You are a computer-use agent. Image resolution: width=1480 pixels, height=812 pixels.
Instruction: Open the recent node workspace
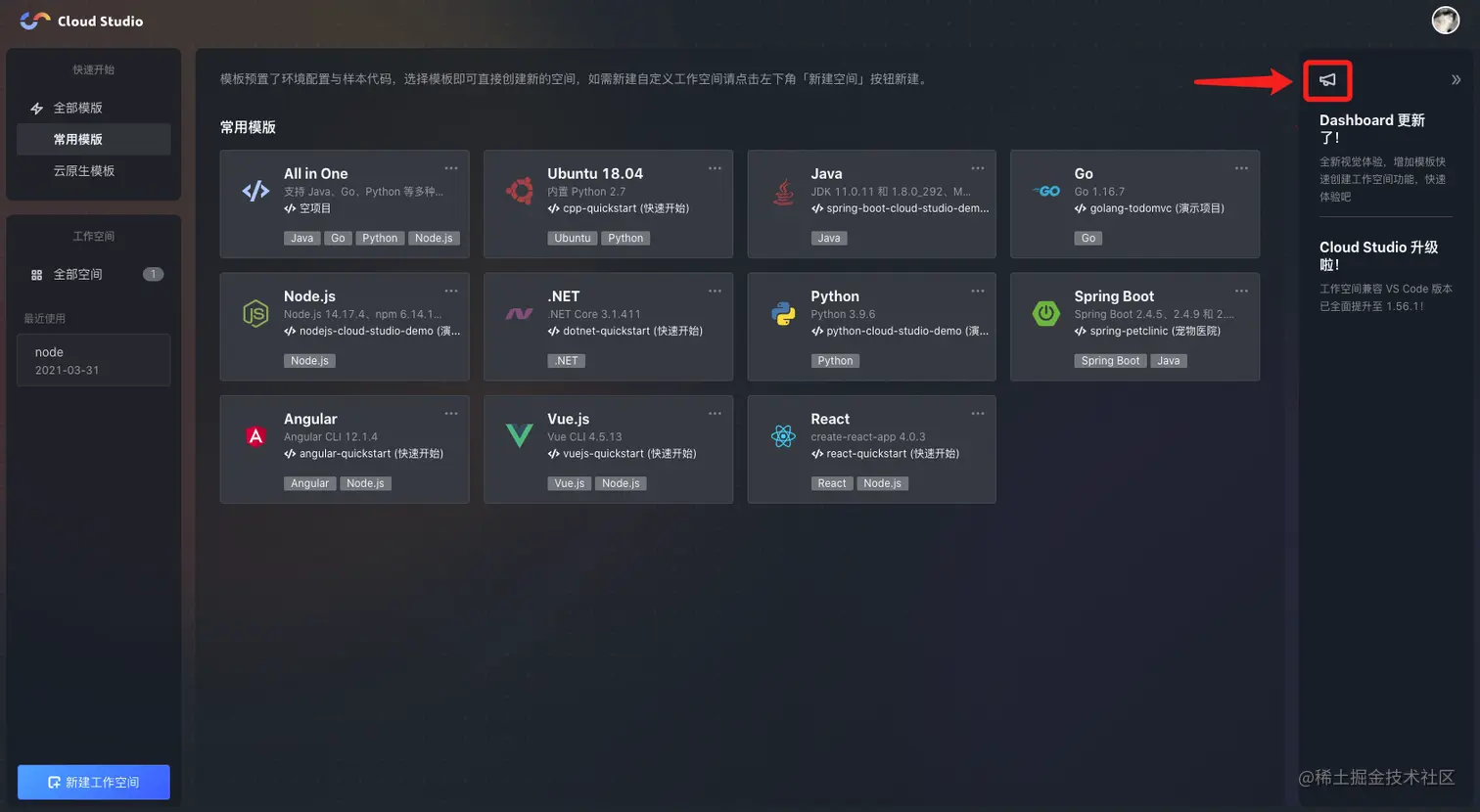(94, 360)
